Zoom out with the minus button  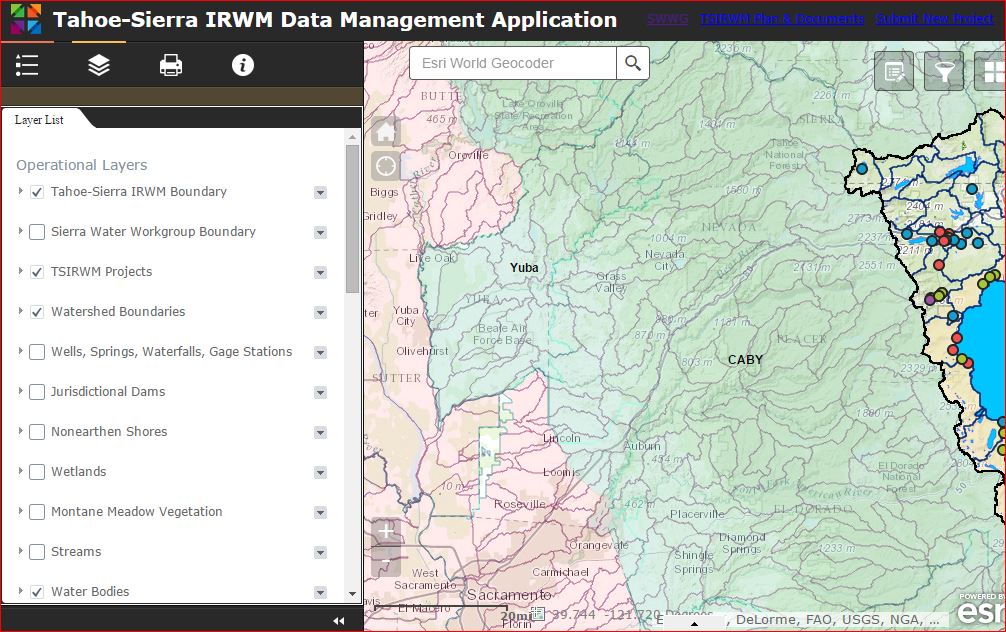(386, 561)
